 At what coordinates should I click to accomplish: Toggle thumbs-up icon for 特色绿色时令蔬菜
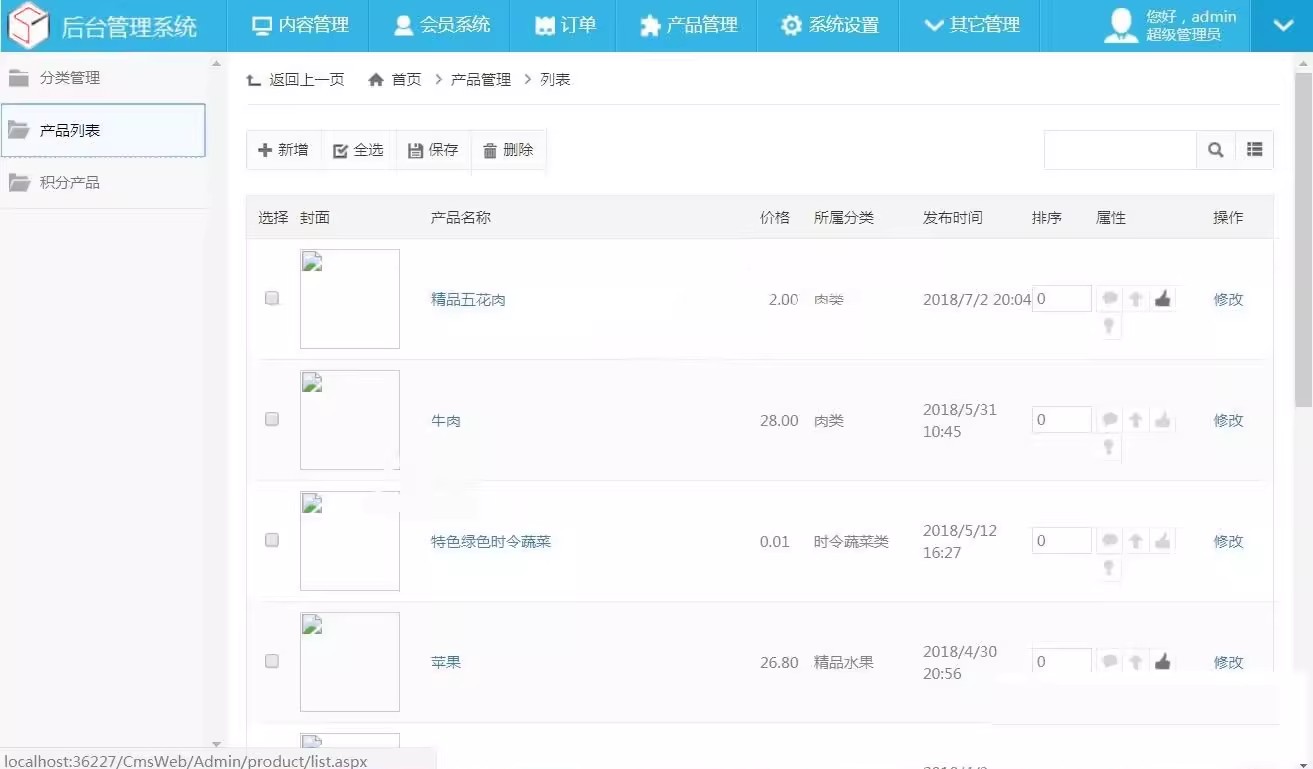tap(1162, 541)
